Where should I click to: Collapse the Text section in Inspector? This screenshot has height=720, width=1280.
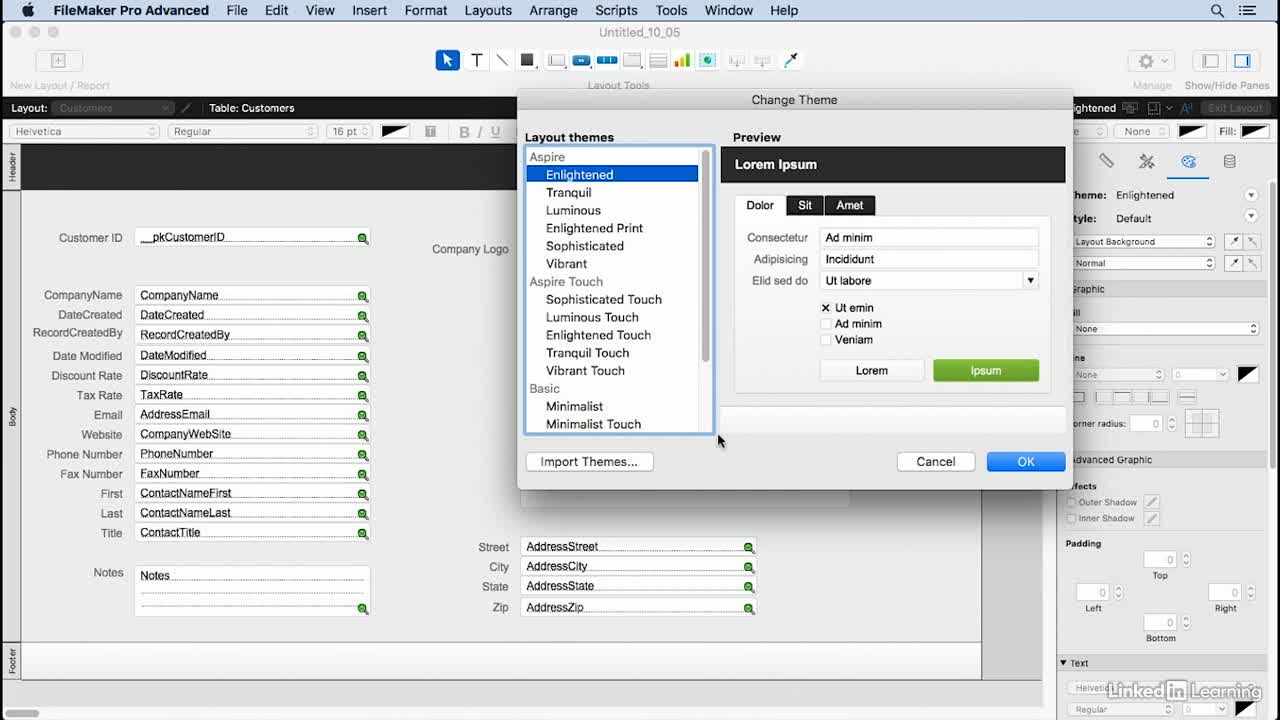pyautogui.click(x=1063, y=663)
